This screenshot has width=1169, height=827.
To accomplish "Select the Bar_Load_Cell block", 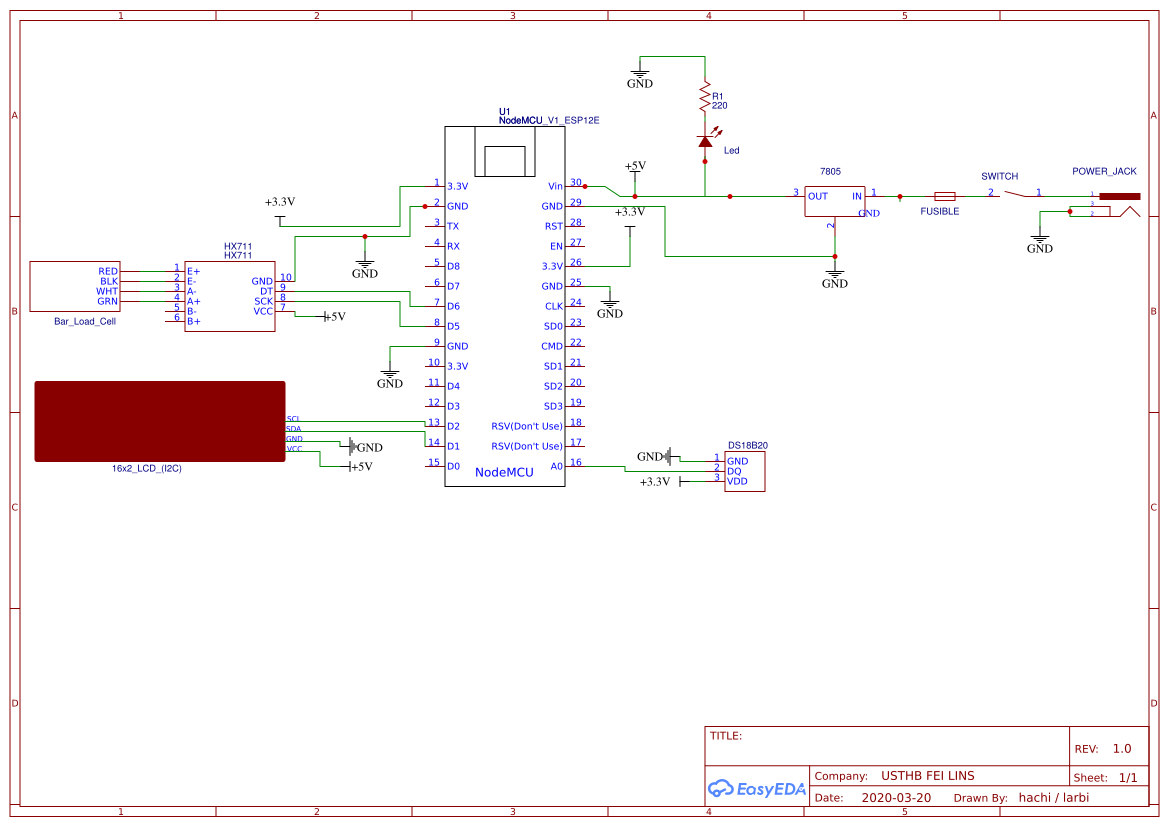I will click(x=73, y=285).
